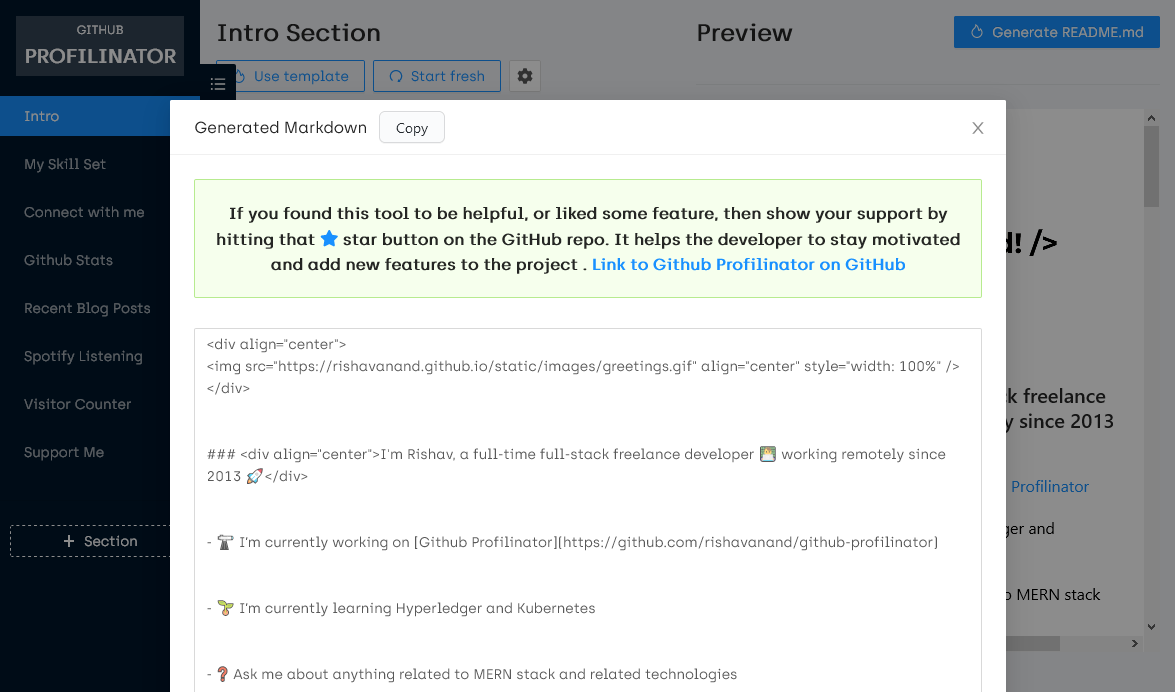Click the settings gear icon
Image resolution: width=1175 pixels, height=692 pixels.
pyautogui.click(x=525, y=76)
